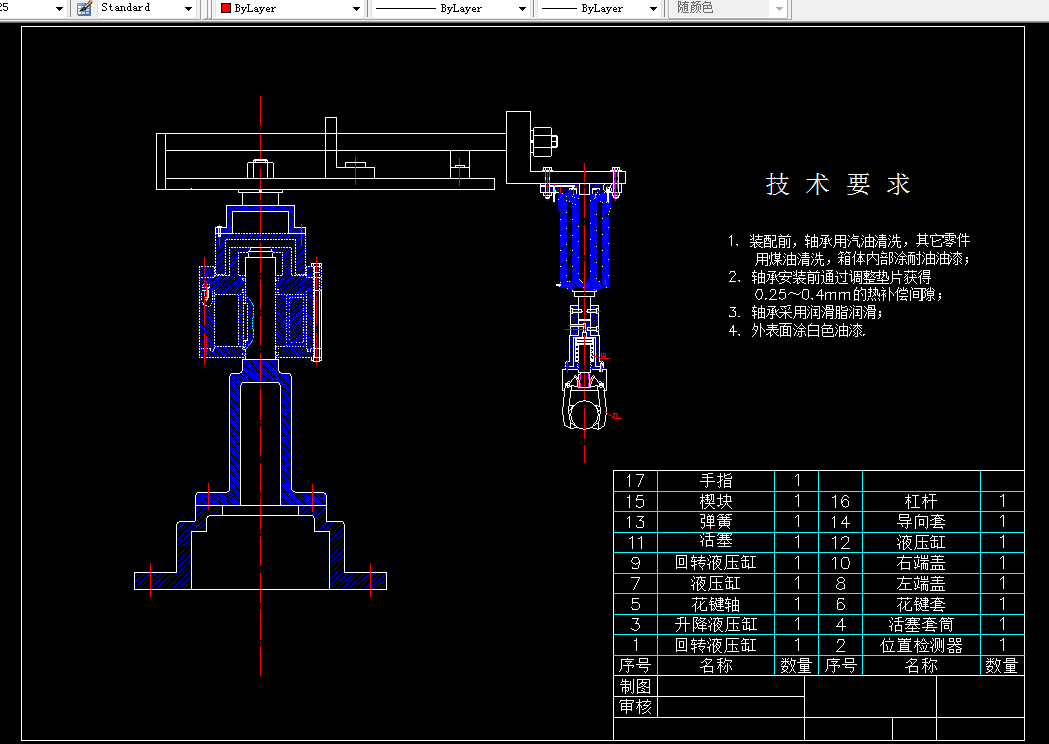Select the 手指 cell in row 17

716,480
